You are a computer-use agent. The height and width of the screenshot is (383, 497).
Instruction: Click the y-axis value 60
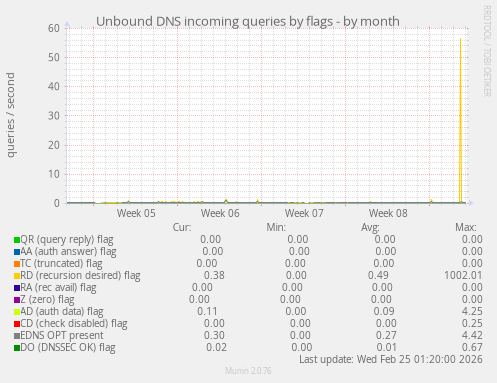tap(54, 28)
